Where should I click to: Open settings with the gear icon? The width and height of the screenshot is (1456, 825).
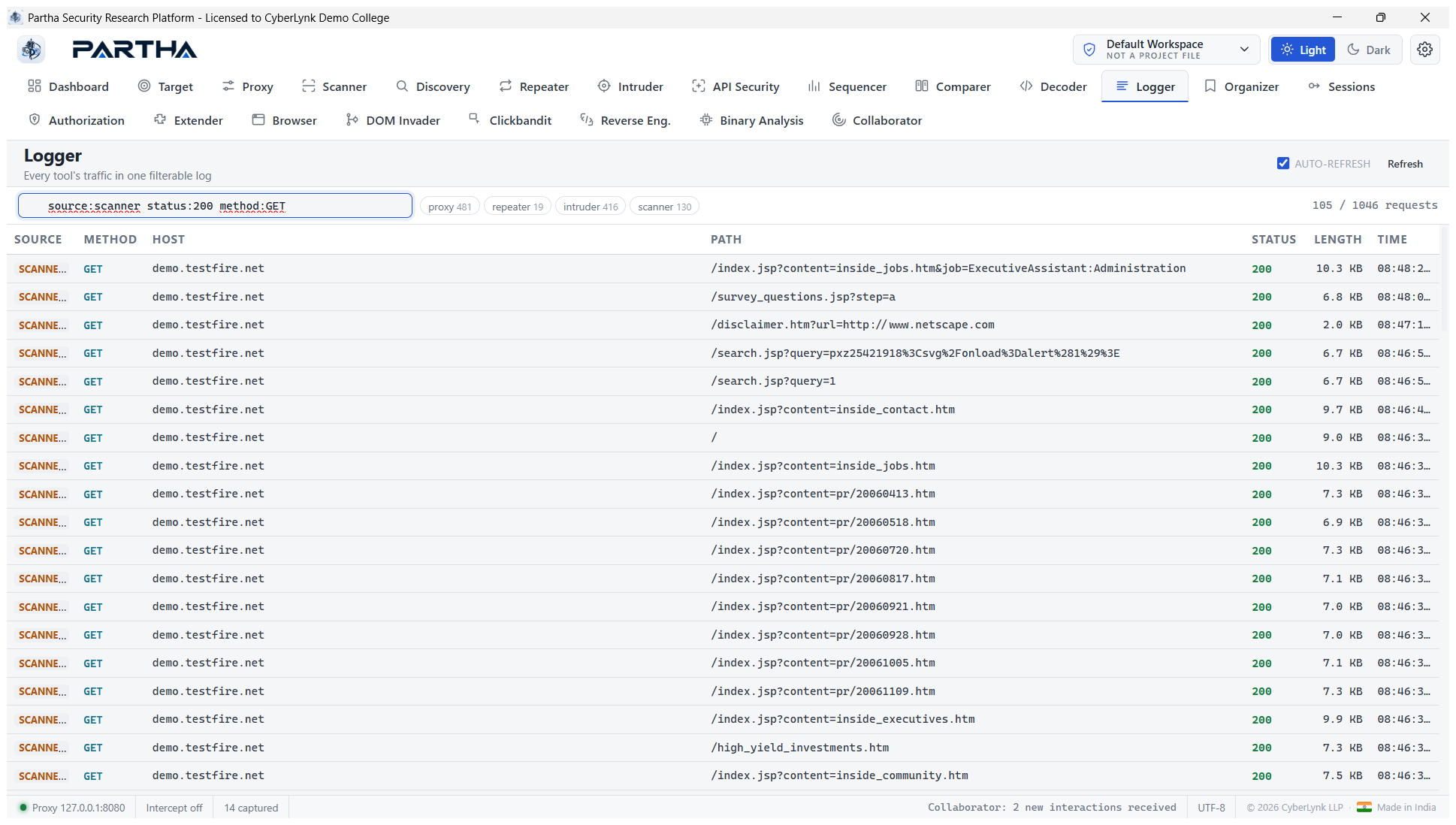[x=1424, y=50]
